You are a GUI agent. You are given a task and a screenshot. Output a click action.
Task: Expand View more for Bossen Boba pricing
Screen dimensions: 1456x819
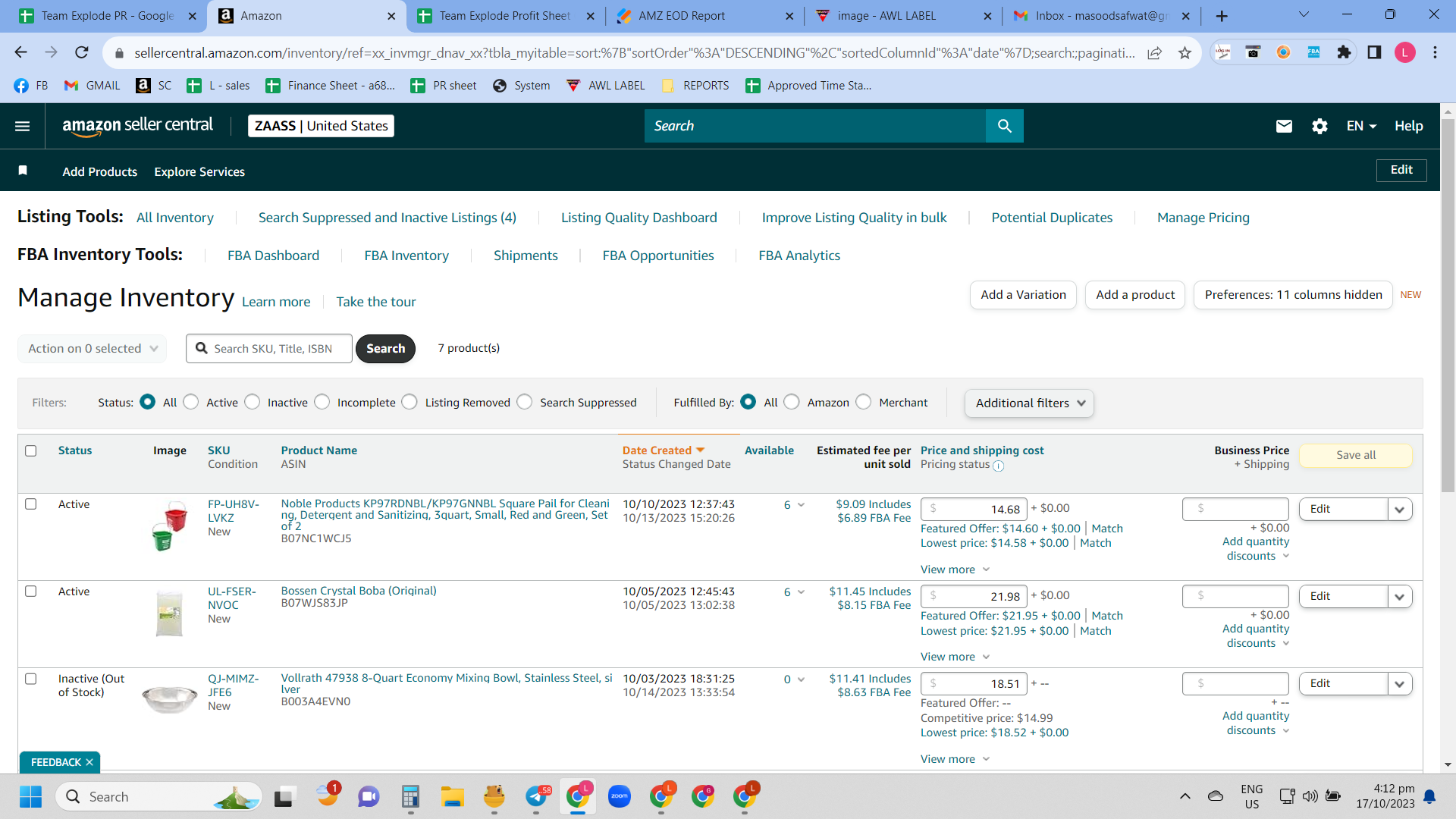(x=955, y=657)
